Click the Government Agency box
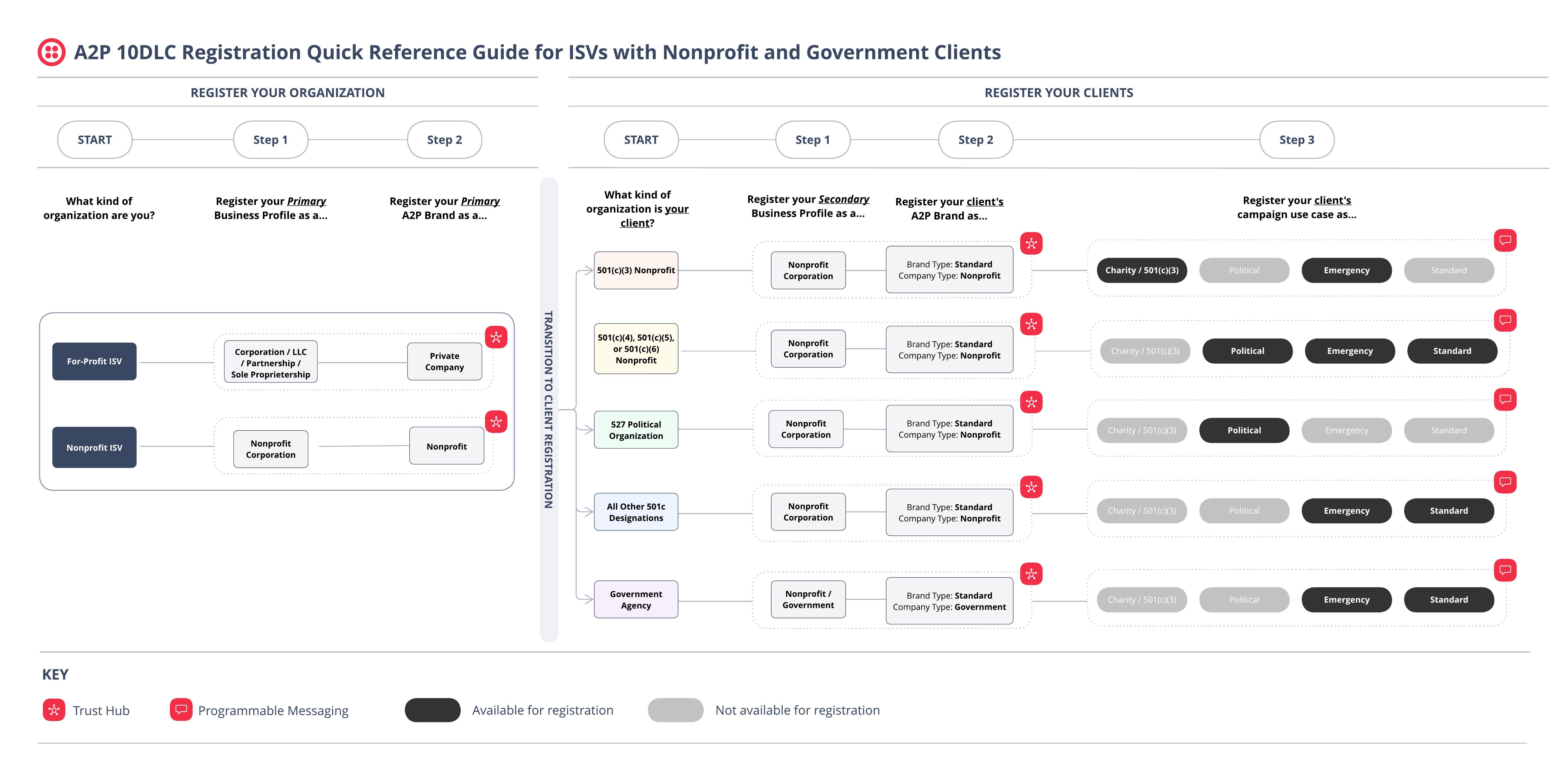1568x762 pixels. 636,599
